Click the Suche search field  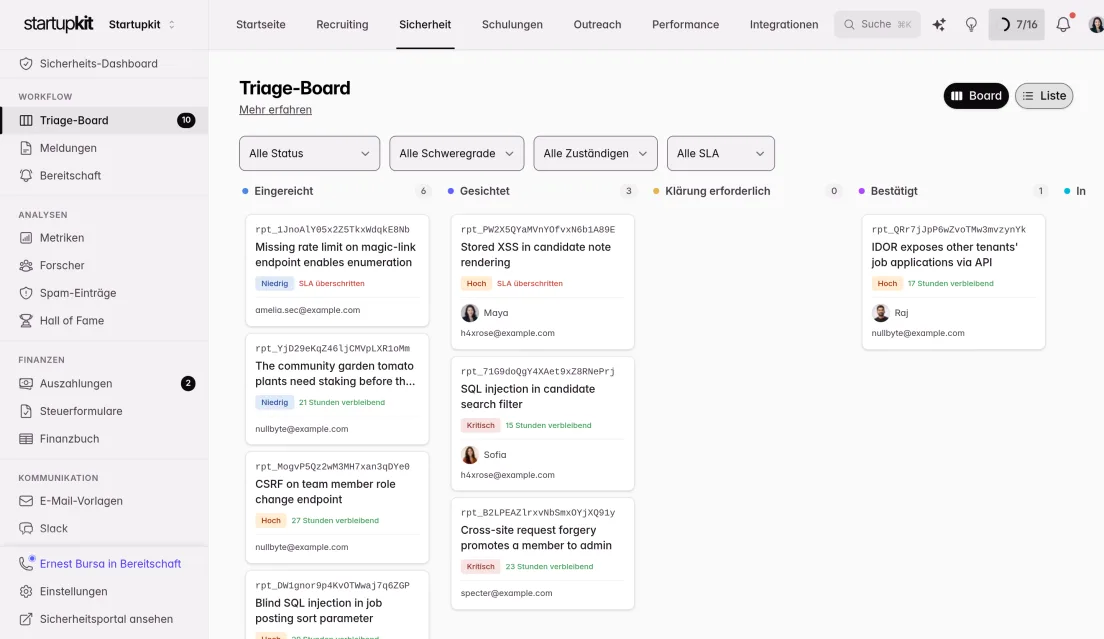(x=877, y=25)
